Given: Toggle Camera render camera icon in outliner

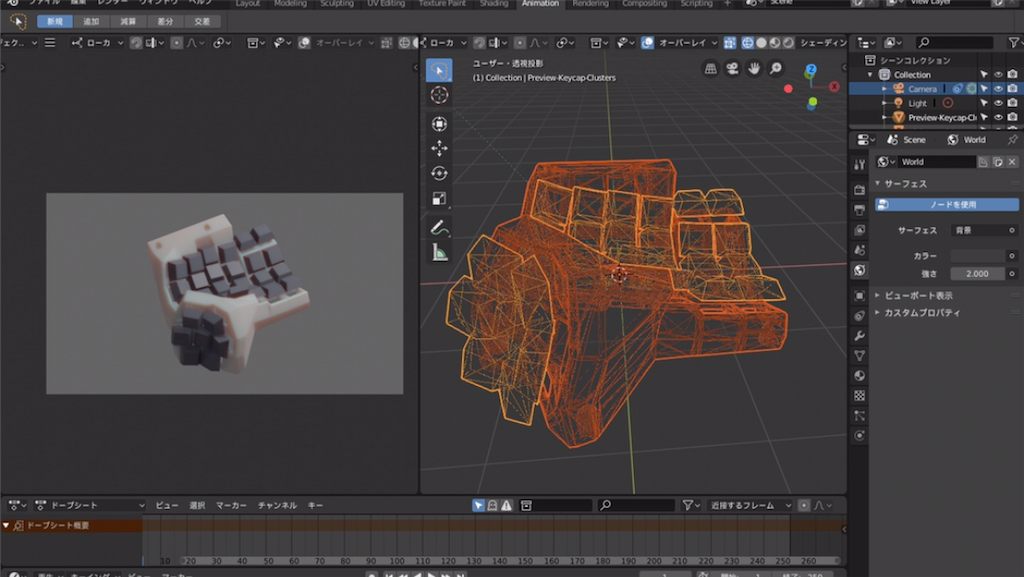Looking at the screenshot, I should tap(1012, 89).
